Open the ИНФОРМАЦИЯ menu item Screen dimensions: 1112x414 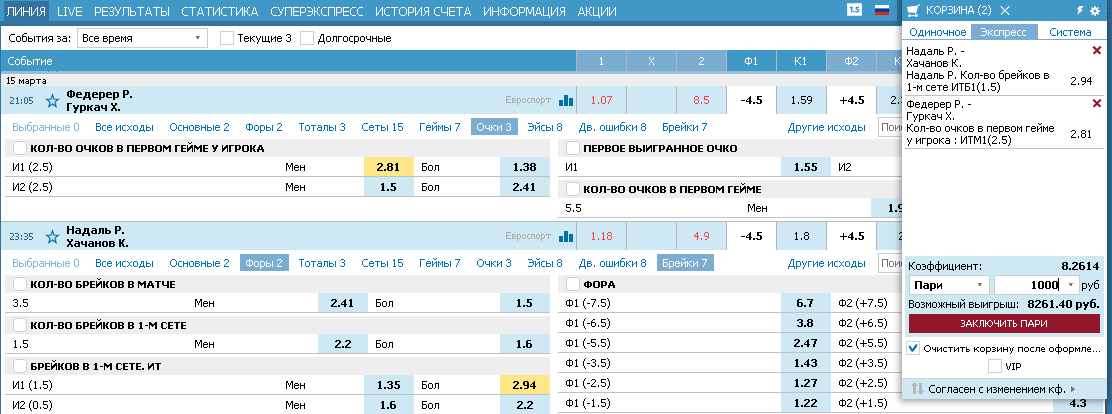point(525,11)
